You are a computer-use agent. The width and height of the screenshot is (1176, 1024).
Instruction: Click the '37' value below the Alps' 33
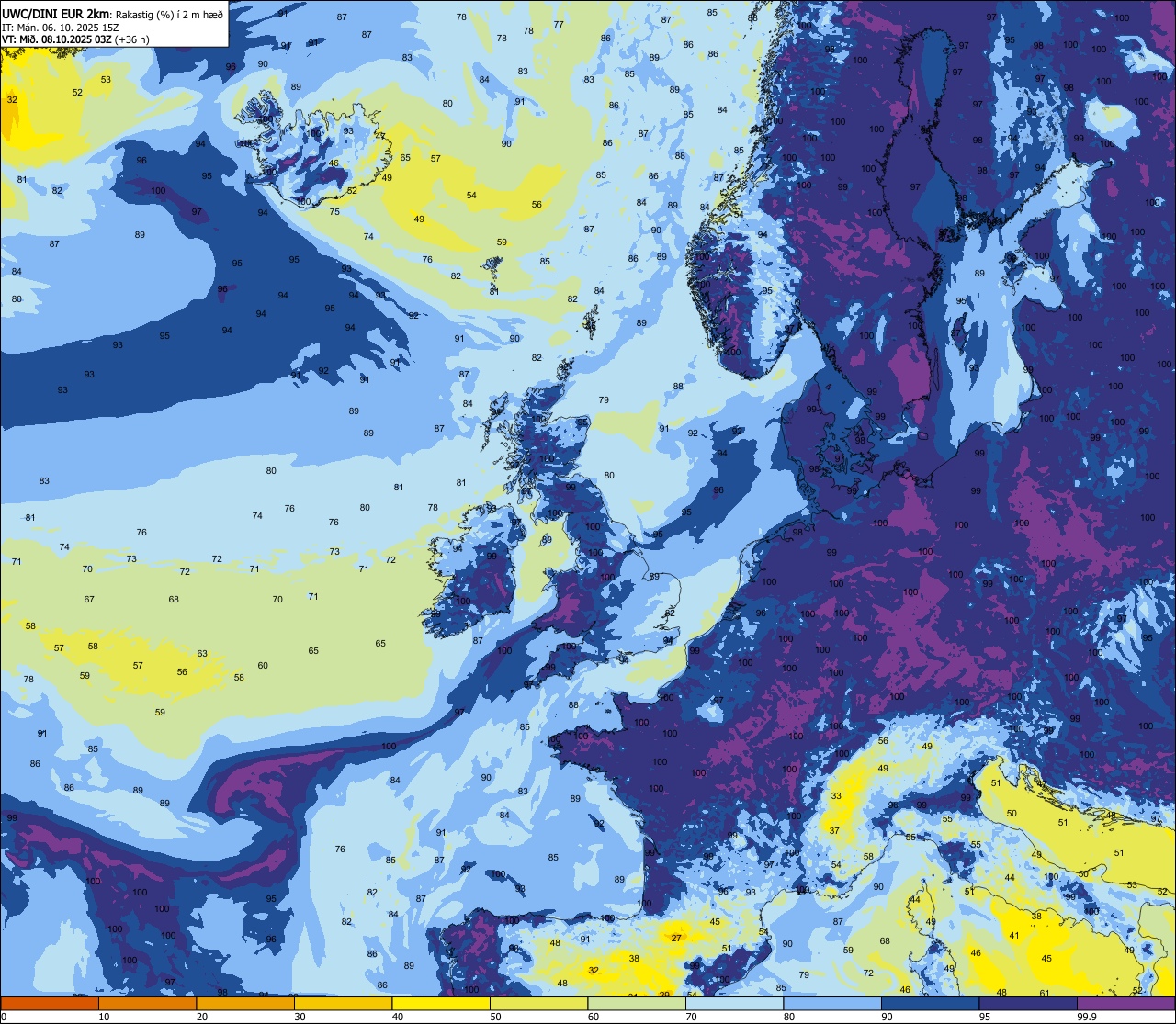(834, 830)
